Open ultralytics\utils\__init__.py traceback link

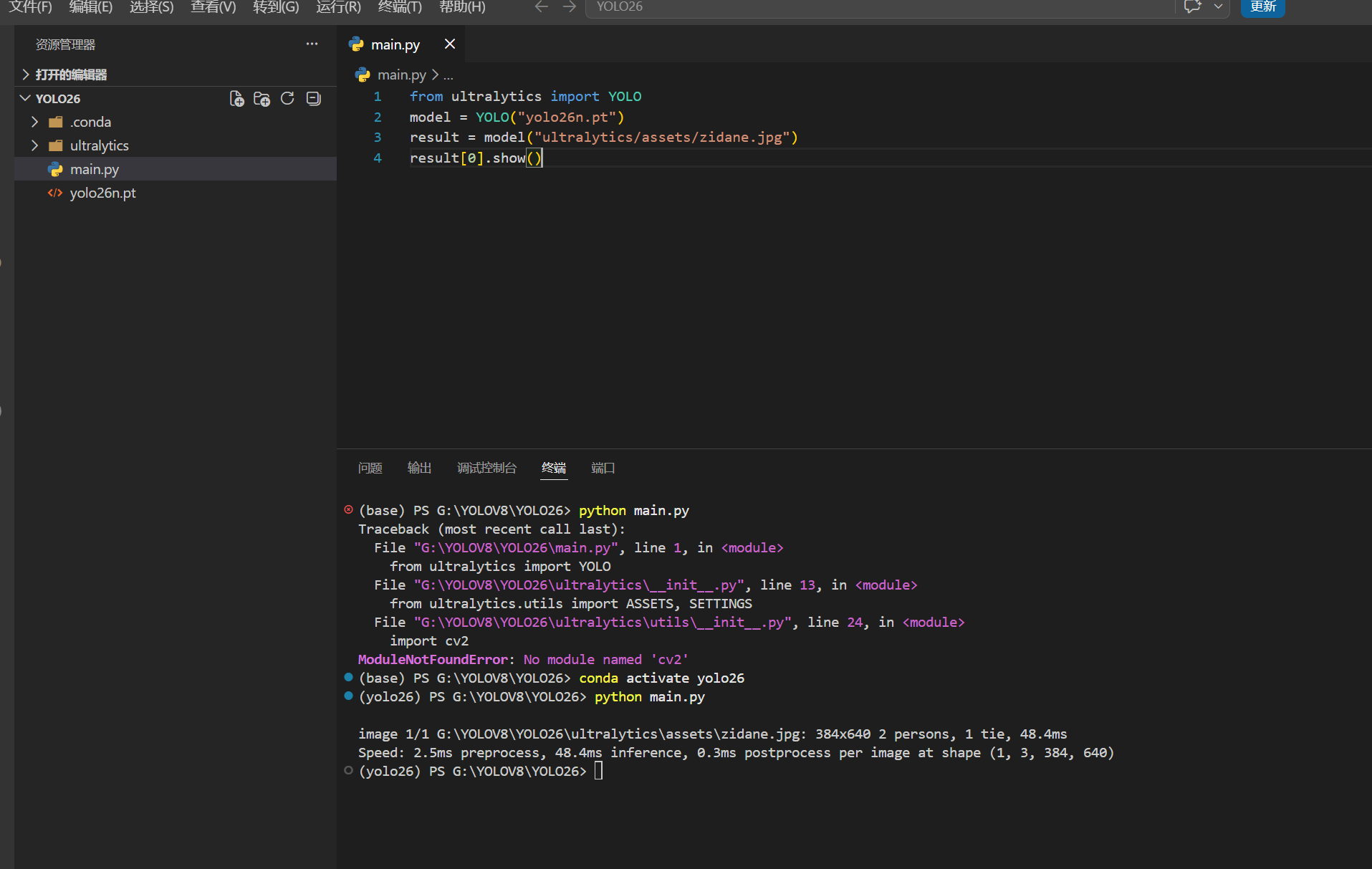(x=603, y=622)
